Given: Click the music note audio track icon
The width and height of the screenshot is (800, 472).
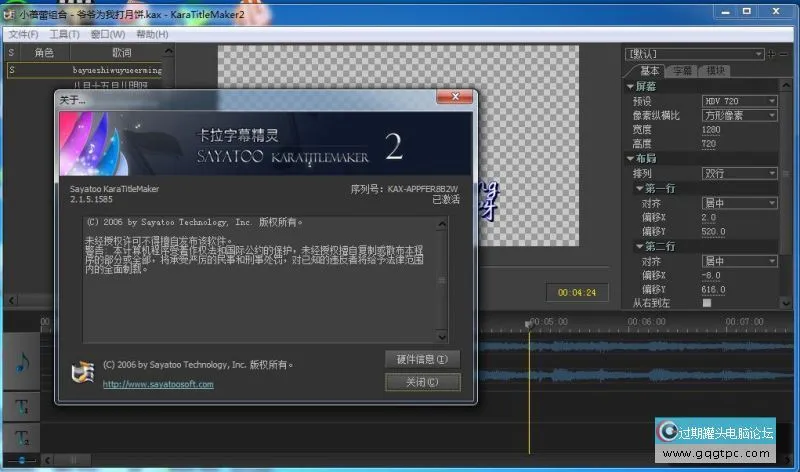Looking at the screenshot, I should [21, 362].
